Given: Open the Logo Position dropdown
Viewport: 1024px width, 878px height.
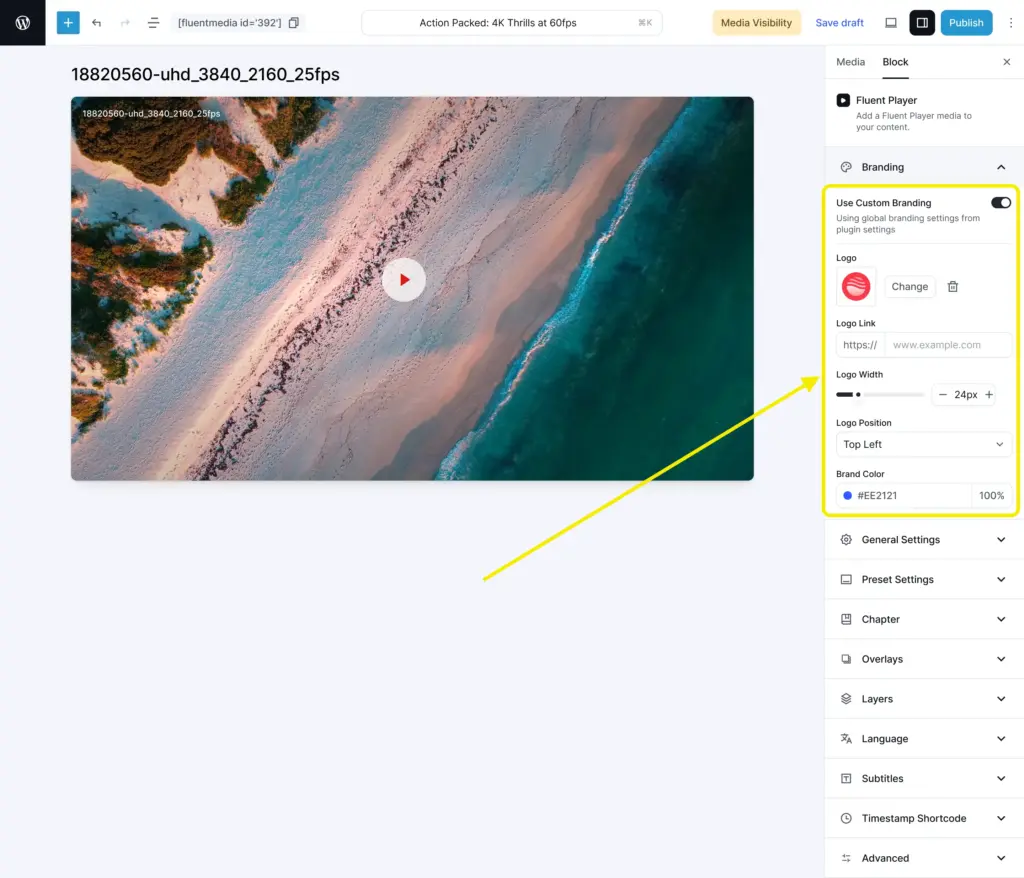Looking at the screenshot, I should pyautogui.click(x=923, y=444).
